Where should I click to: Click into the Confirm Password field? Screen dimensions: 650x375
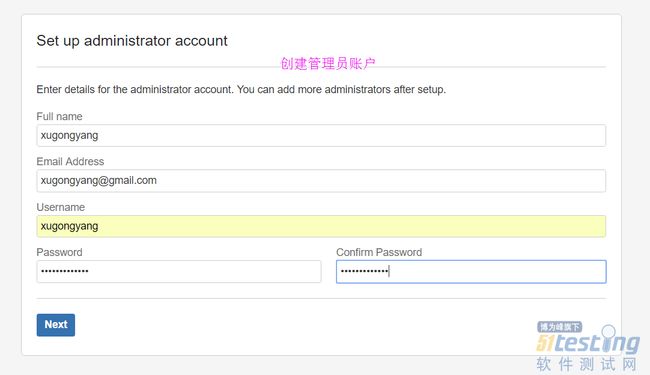point(471,271)
